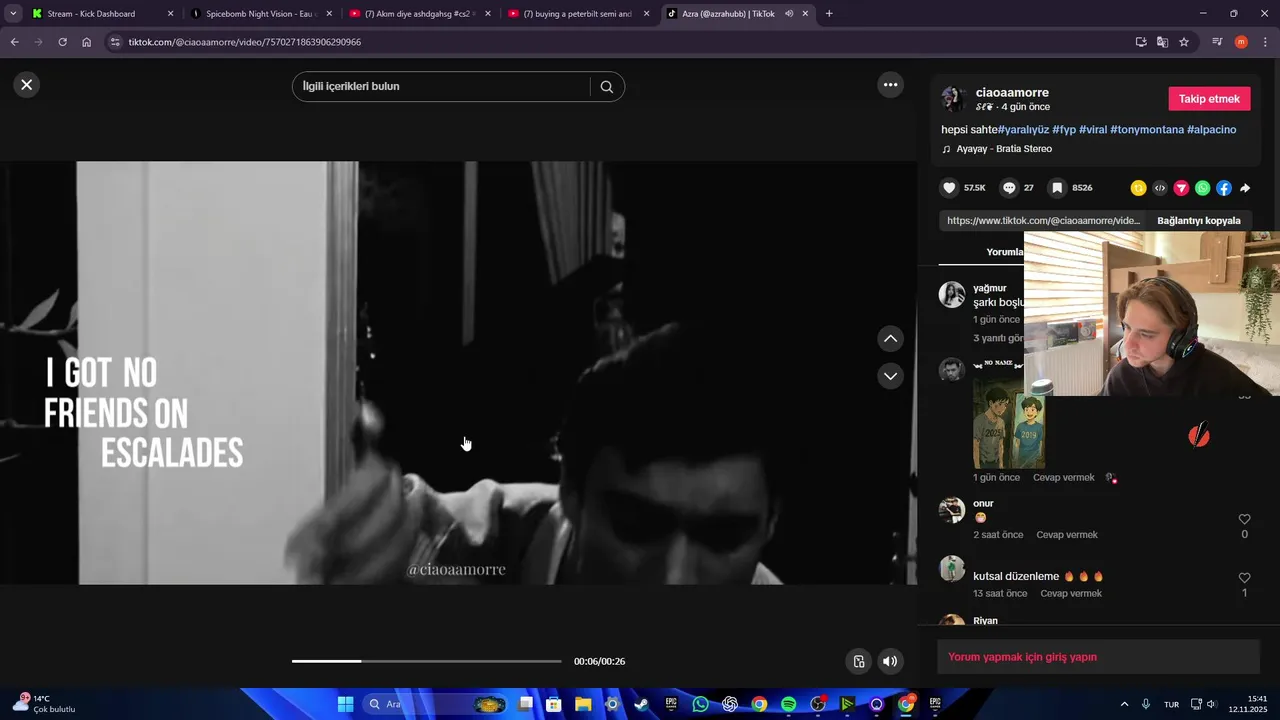Screen dimensions: 1280x720
Task: Open the #tonymontana hashtag
Action: click(x=1147, y=130)
